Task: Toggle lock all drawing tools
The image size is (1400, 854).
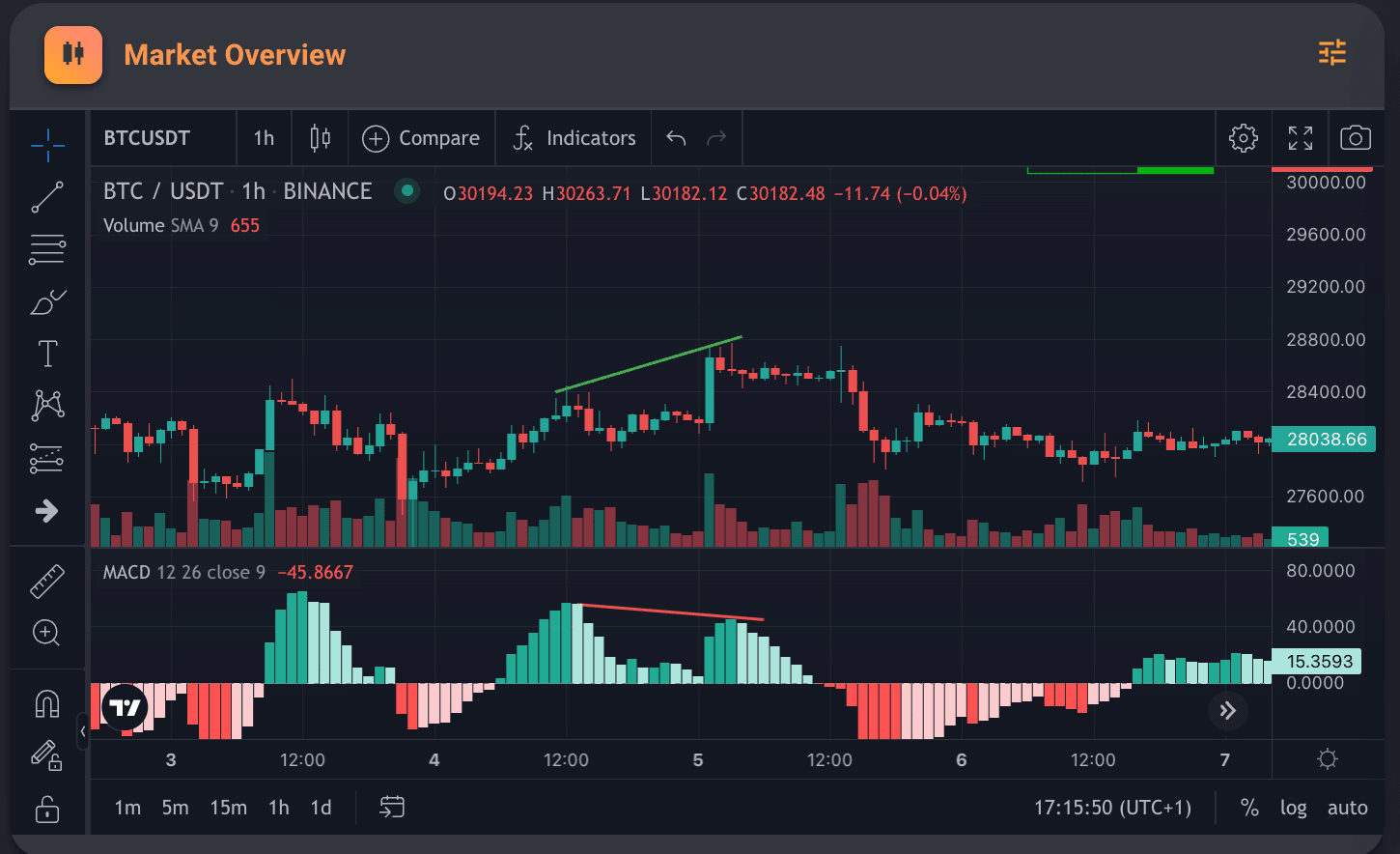Action: click(x=47, y=808)
